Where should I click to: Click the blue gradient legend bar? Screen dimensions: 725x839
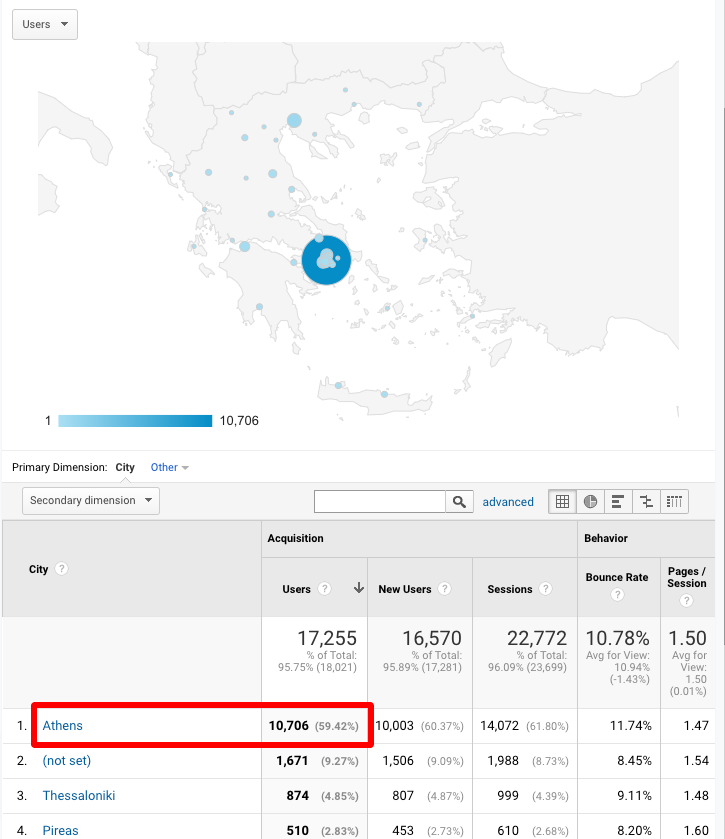(135, 421)
